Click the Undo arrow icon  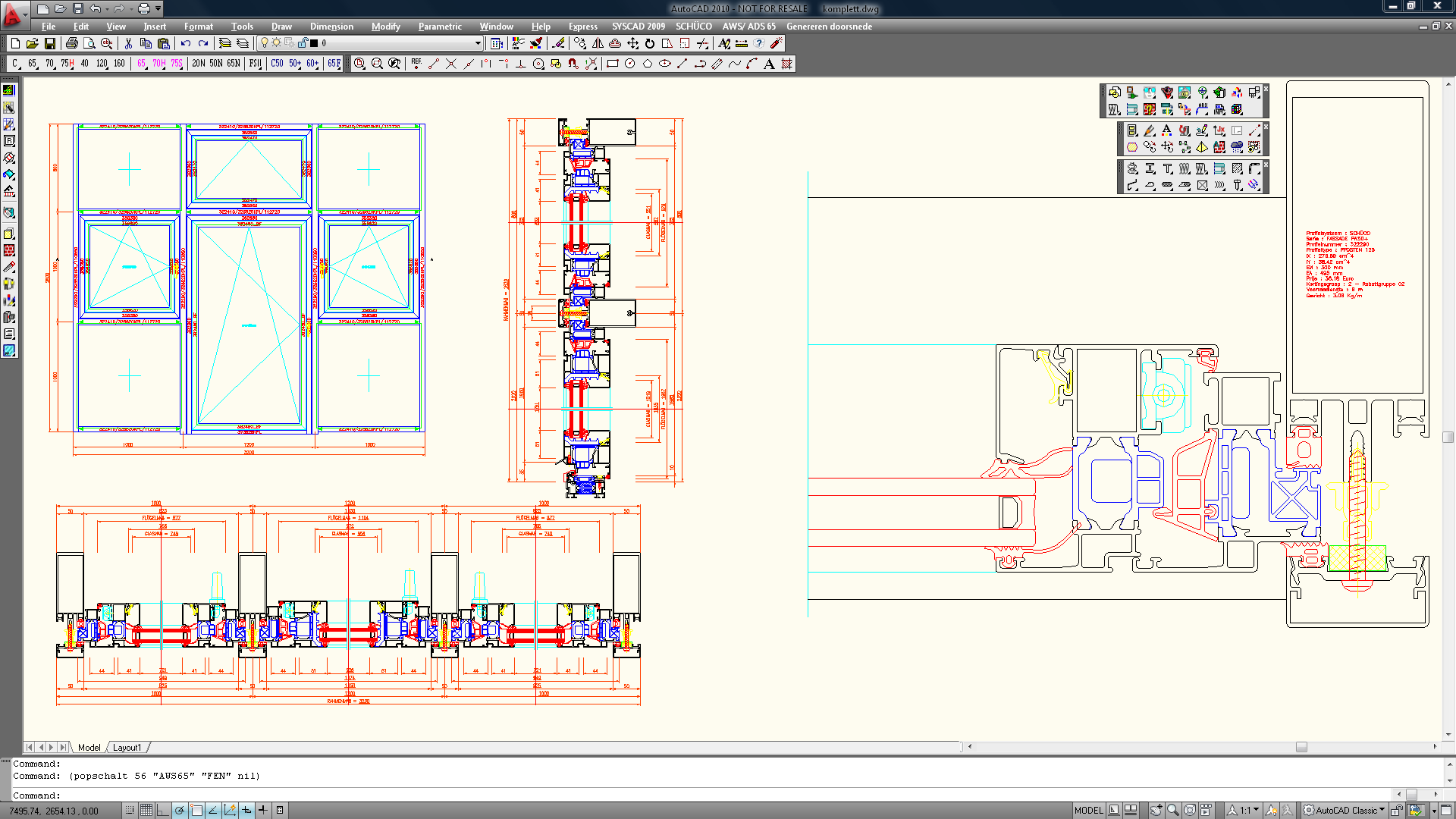(x=186, y=43)
